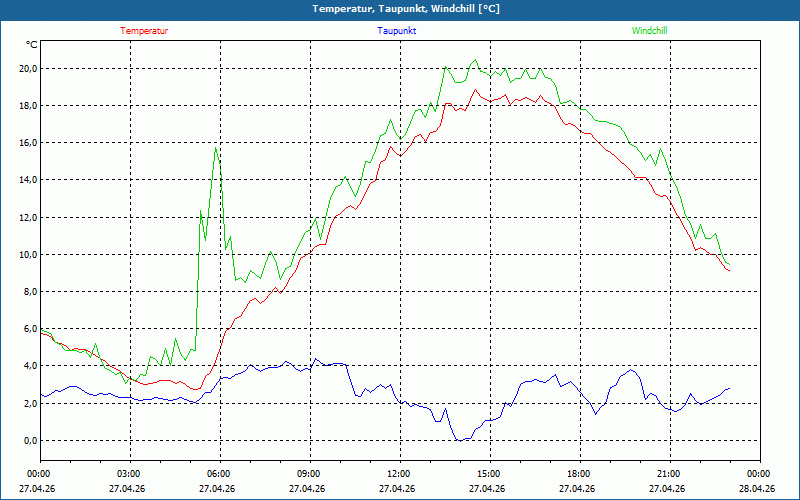Click the °C unit label above the y-axis

coord(32,45)
